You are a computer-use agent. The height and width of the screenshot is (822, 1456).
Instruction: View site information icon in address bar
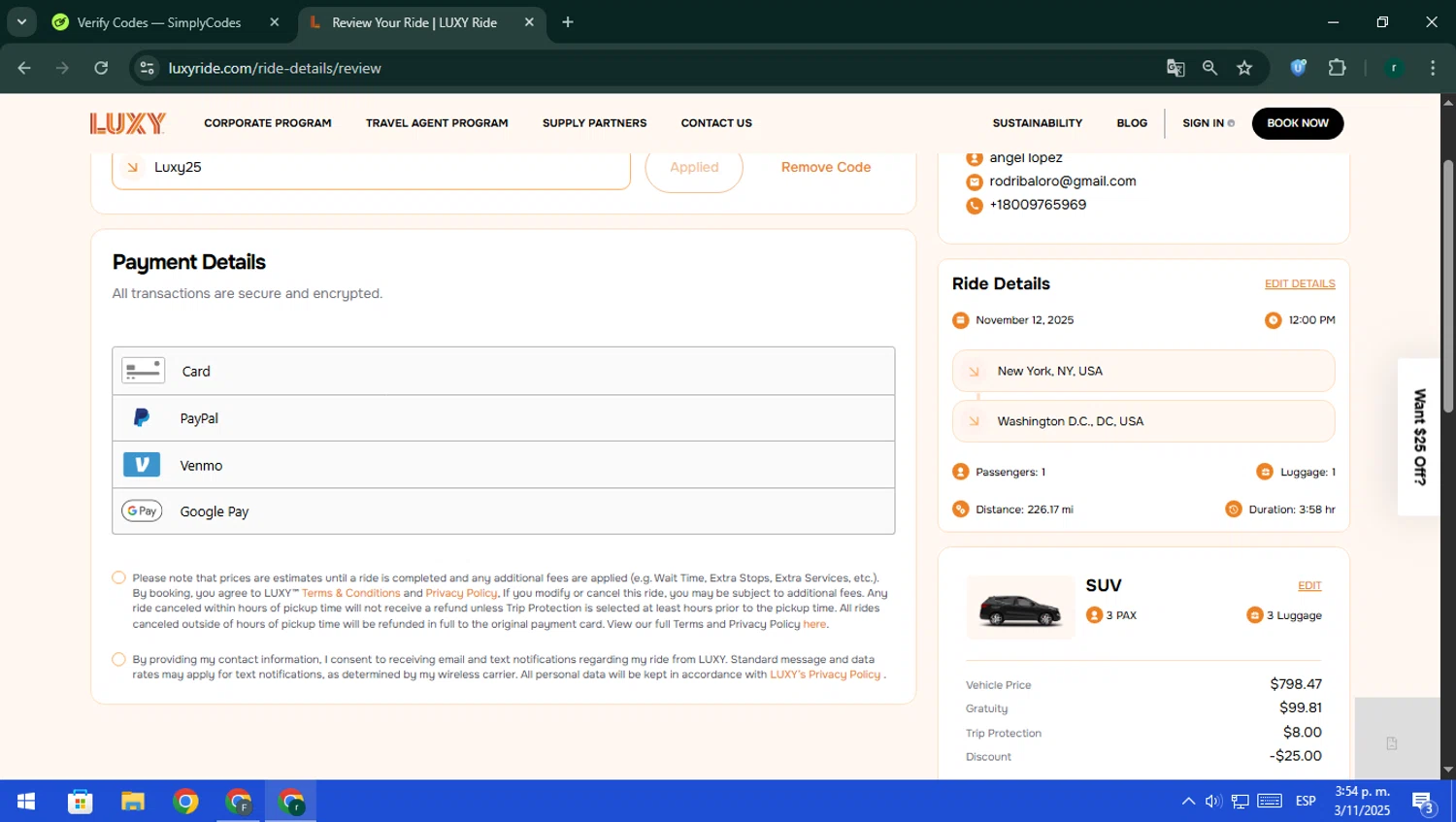pyautogui.click(x=148, y=68)
